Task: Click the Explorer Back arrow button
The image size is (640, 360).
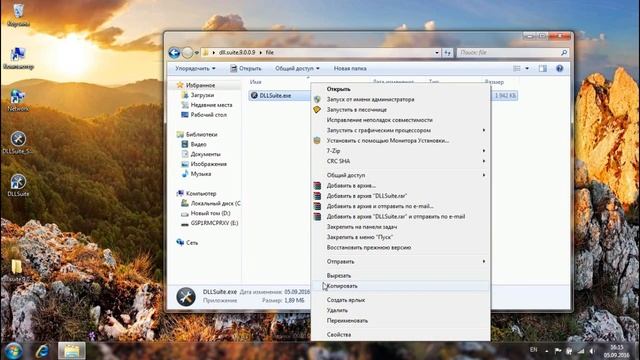Action: 174,53
